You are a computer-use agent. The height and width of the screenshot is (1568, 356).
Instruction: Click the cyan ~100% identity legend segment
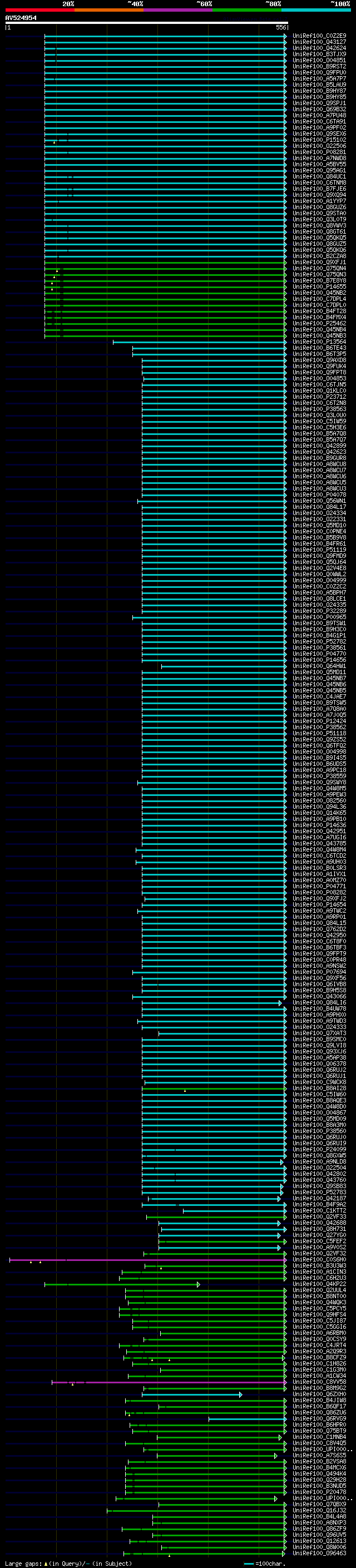[317, 10]
